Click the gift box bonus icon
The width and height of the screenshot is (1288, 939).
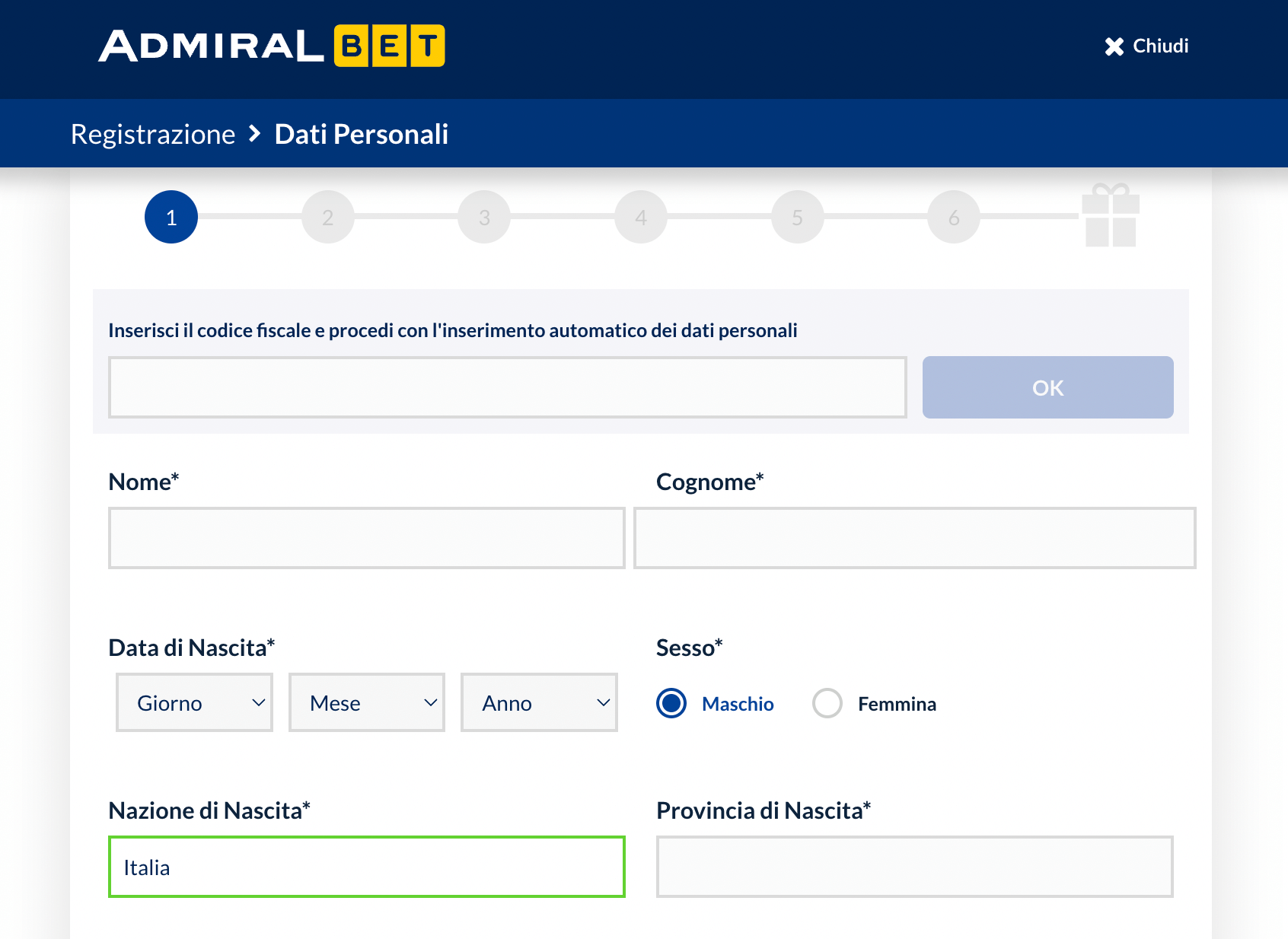click(x=1111, y=215)
